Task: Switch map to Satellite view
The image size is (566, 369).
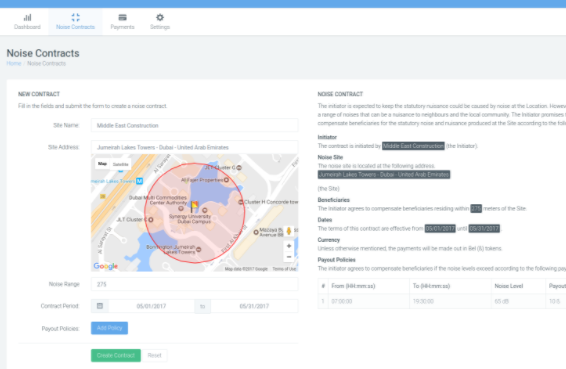Action: coord(121,164)
